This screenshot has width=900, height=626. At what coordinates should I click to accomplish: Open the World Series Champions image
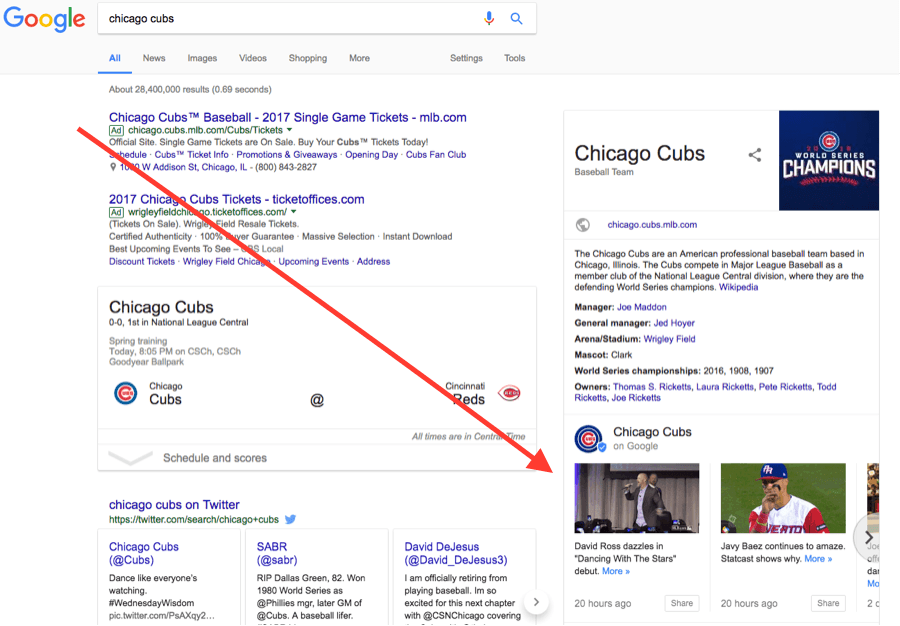pos(829,161)
